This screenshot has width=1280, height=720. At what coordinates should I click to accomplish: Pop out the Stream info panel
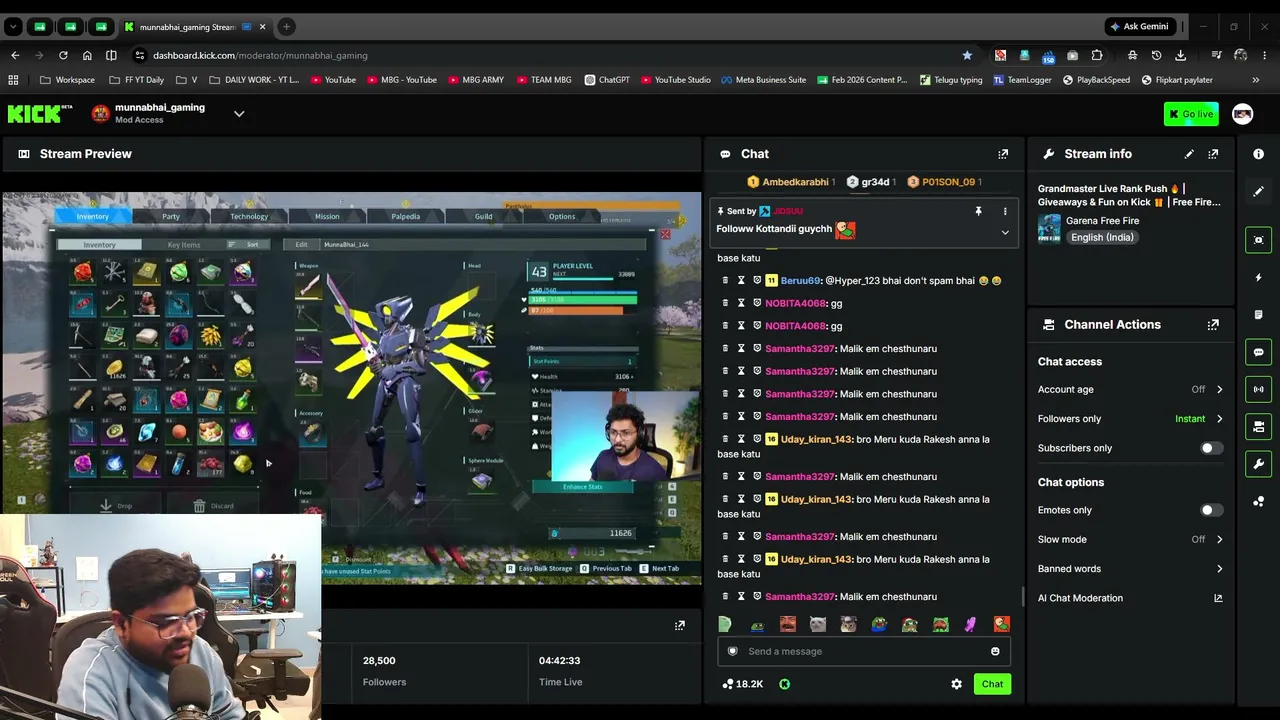[1213, 154]
